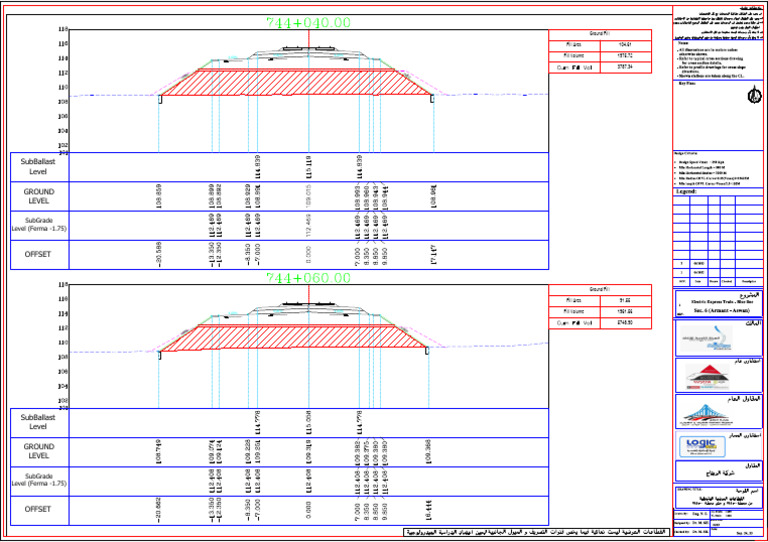Click the Fill Area value 104.61 in upper table

coord(625,45)
